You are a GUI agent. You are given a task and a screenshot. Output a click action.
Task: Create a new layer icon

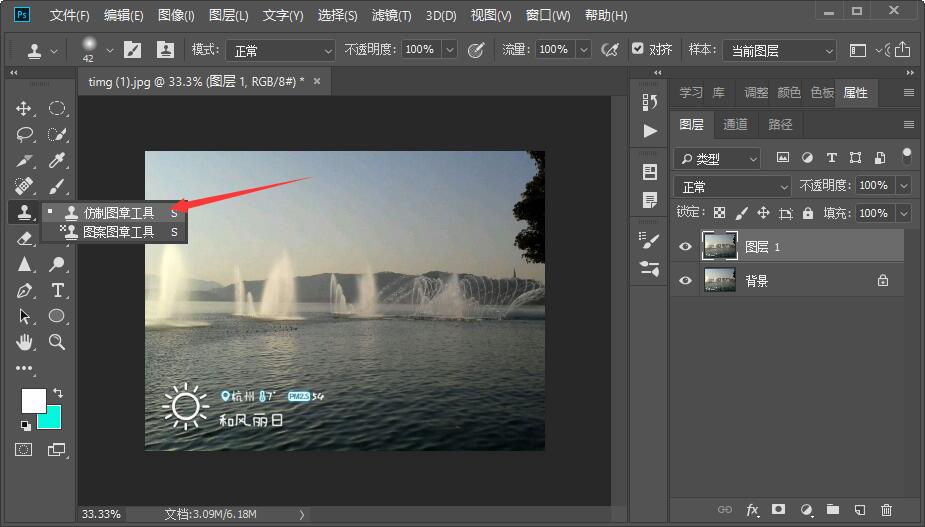(860, 510)
